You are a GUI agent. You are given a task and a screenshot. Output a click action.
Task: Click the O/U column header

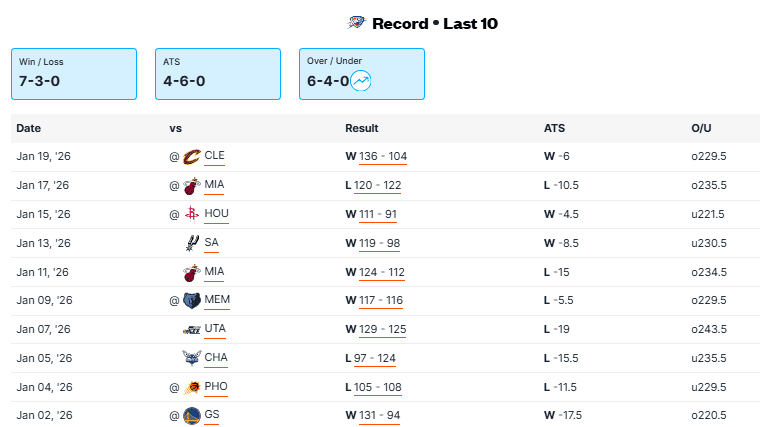[x=701, y=128]
